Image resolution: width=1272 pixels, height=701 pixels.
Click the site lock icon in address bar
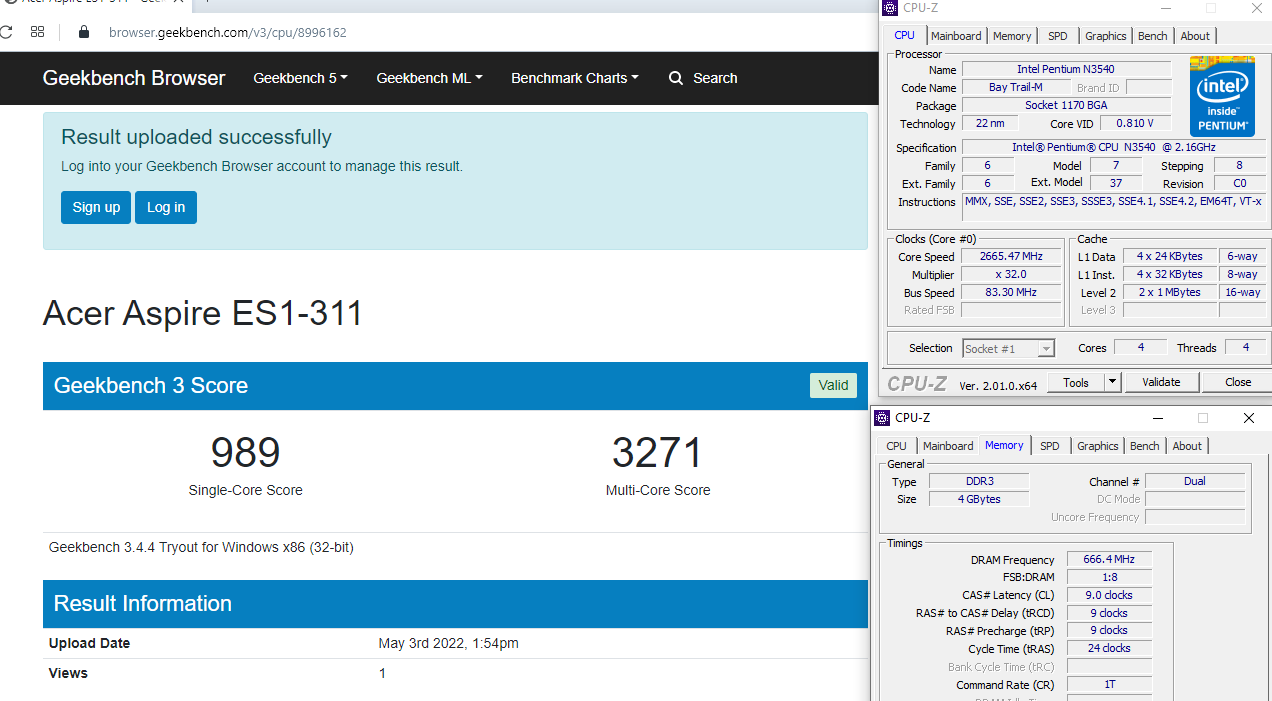pyautogui.click(x=84, y=32)
